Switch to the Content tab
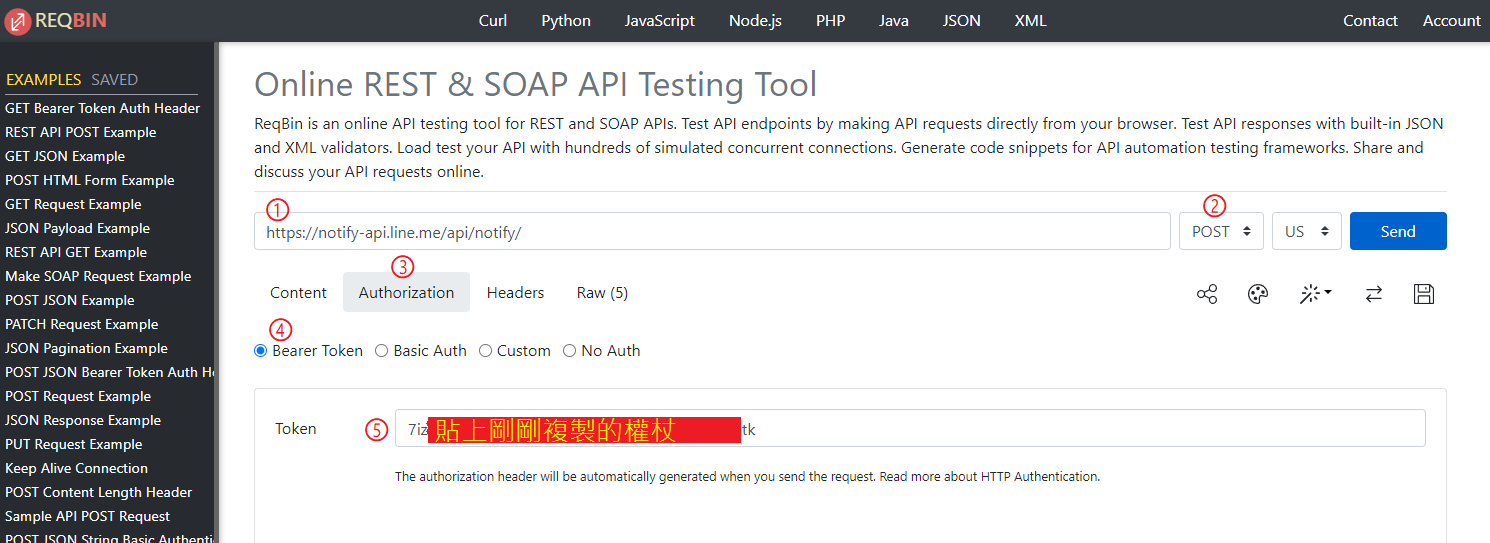The height and width of the screenshot is (543, 1490). [x=298, y=292]
